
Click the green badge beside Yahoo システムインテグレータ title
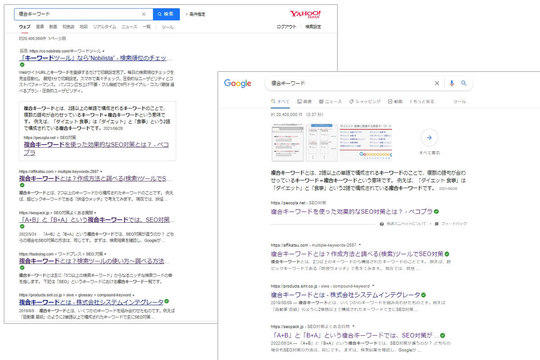[167, 301]
